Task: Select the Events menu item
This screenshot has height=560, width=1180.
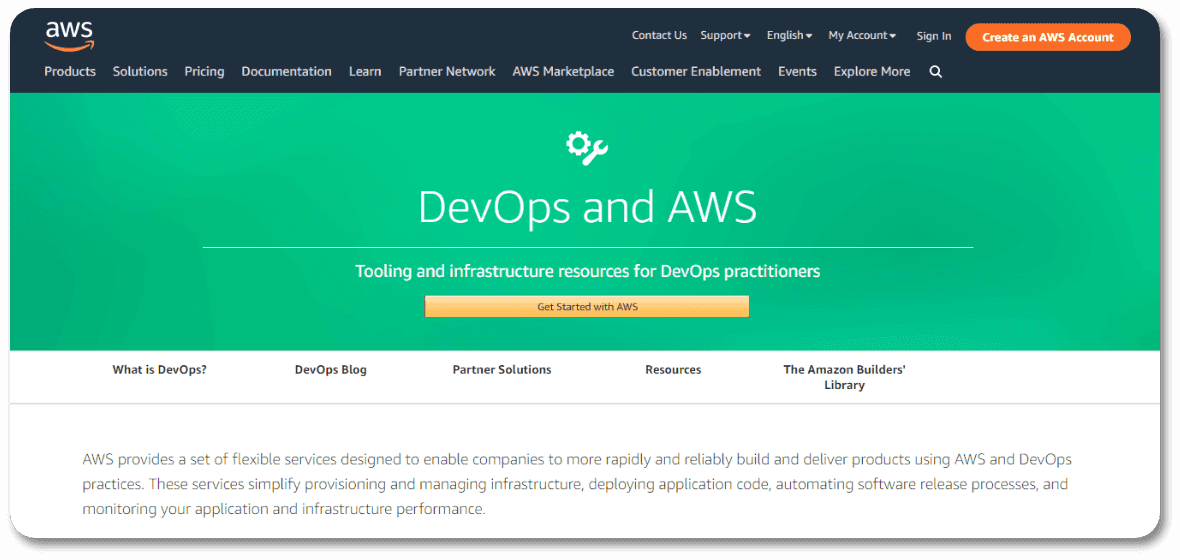Action: pyautogui.click(x=797, y=72)
